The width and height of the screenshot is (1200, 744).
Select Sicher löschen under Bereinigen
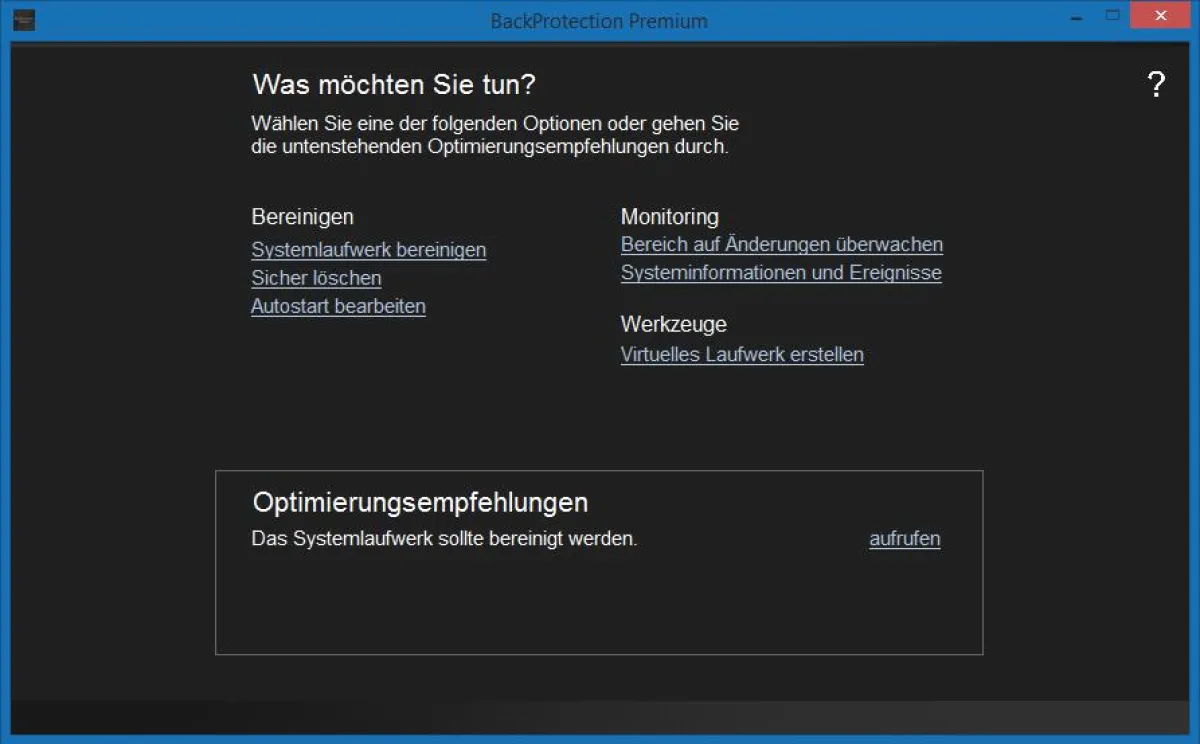pyautogui.click(x=315, y=278)
